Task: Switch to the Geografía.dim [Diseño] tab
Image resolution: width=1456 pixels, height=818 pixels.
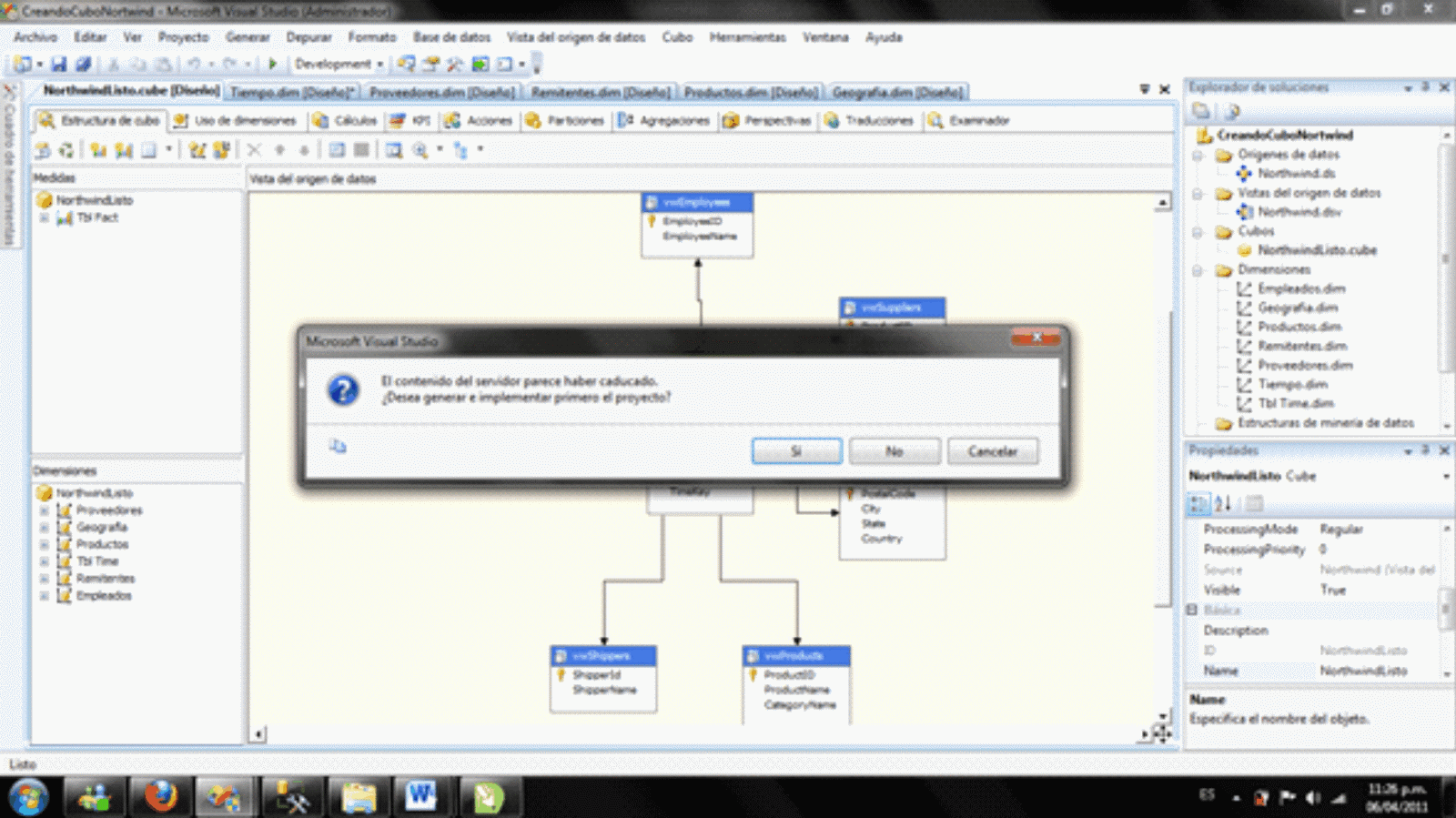Action: coord(897,92)
